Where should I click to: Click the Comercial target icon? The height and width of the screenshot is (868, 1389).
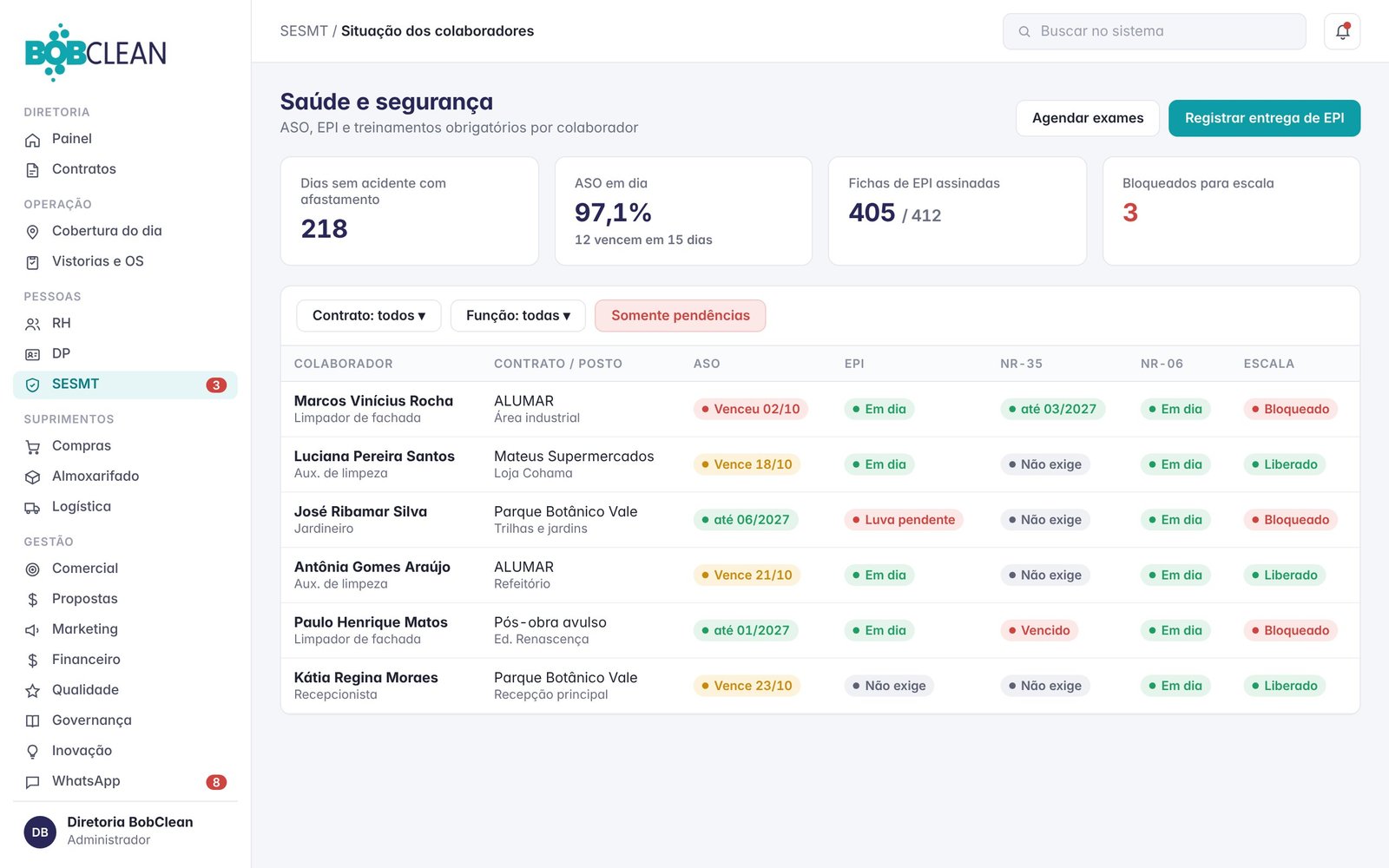point(33,569)
